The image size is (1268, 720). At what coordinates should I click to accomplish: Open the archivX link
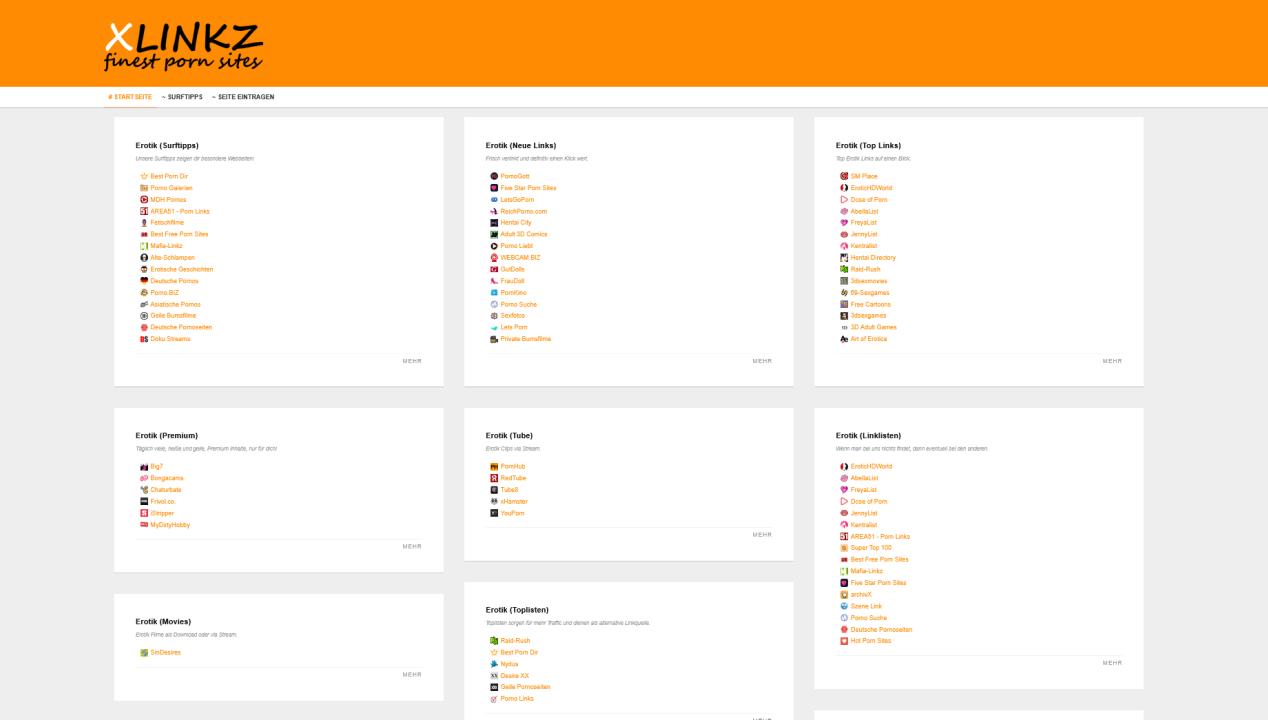click(861, 594)
